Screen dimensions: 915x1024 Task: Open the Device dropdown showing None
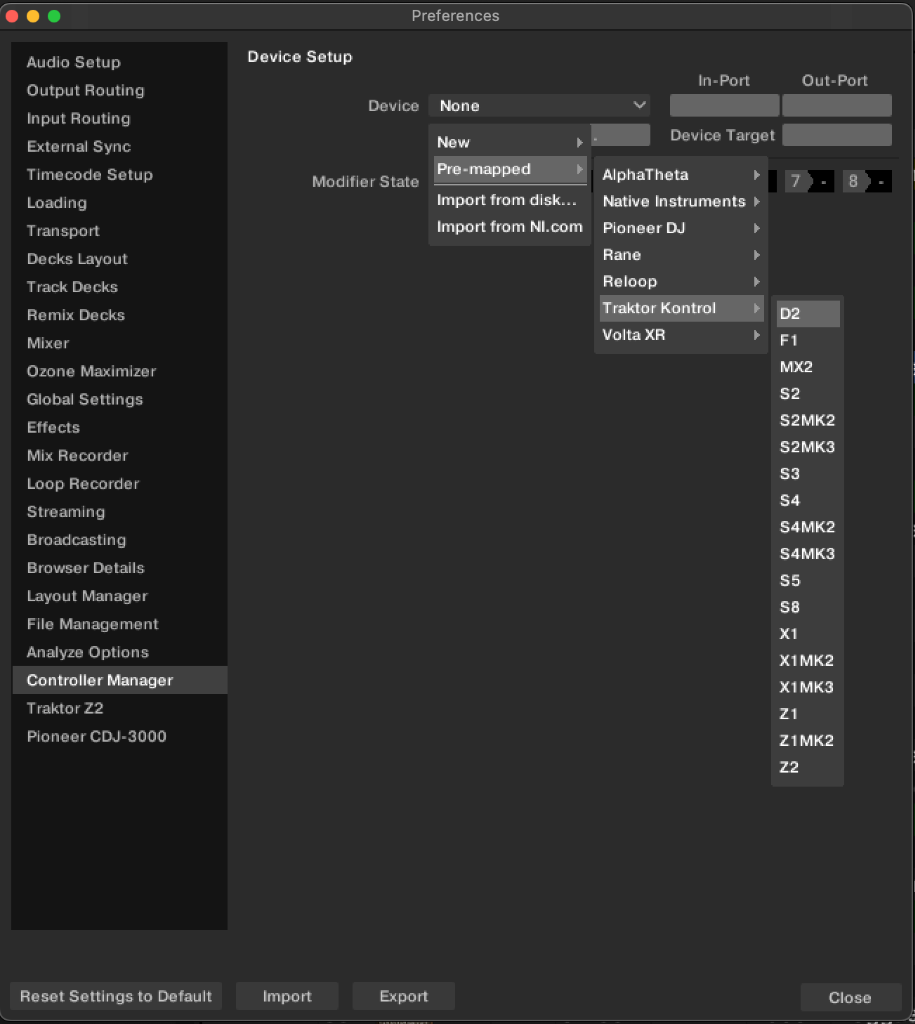(x=539, y=105)
